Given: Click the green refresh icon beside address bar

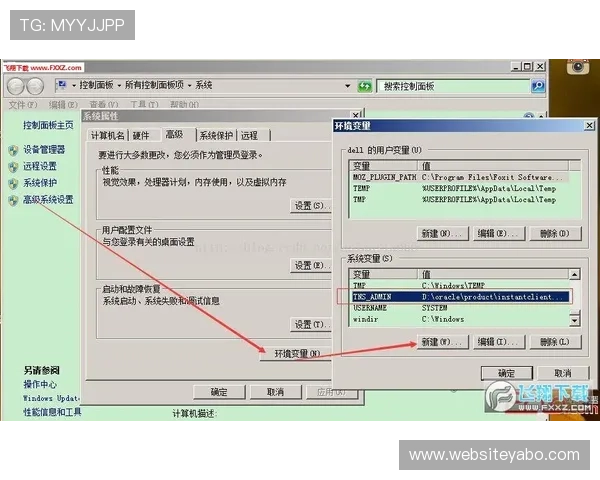Looking at the screenshot, I should click(364, 86).
